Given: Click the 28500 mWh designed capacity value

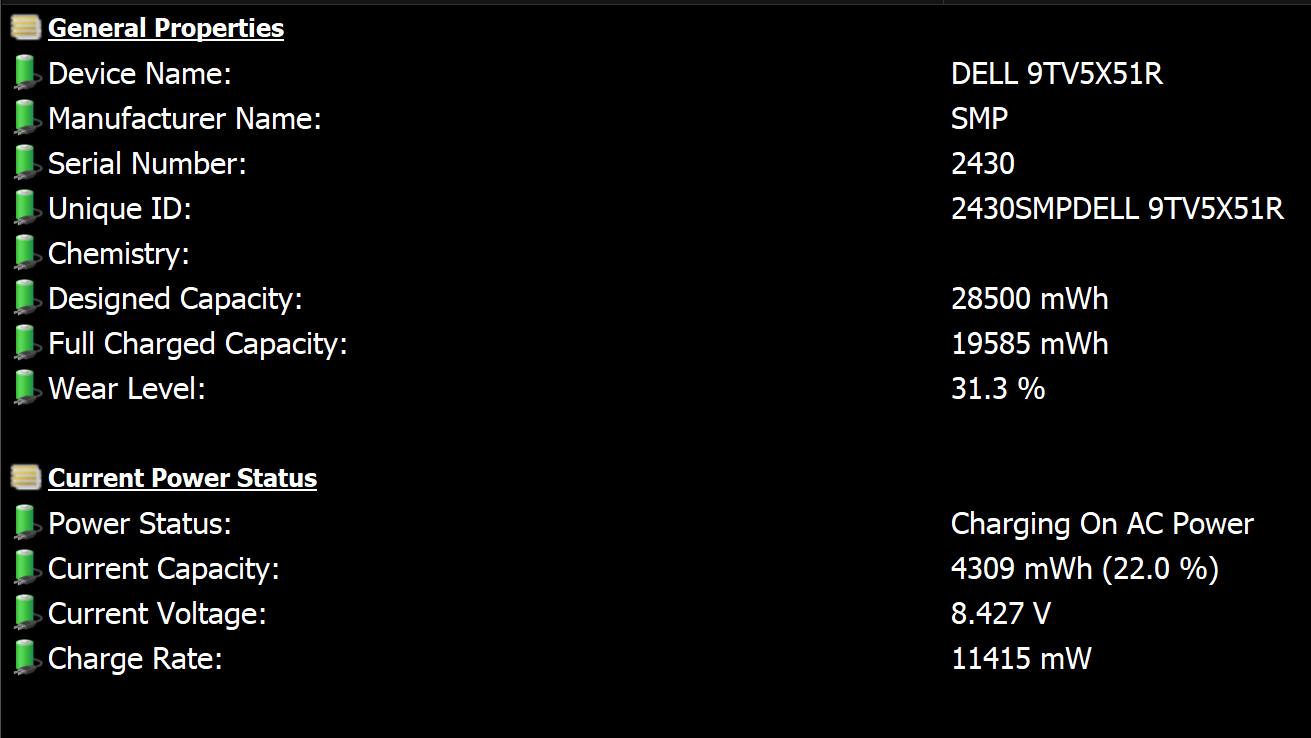Looking at the screenshot, I should point(1030,299).
